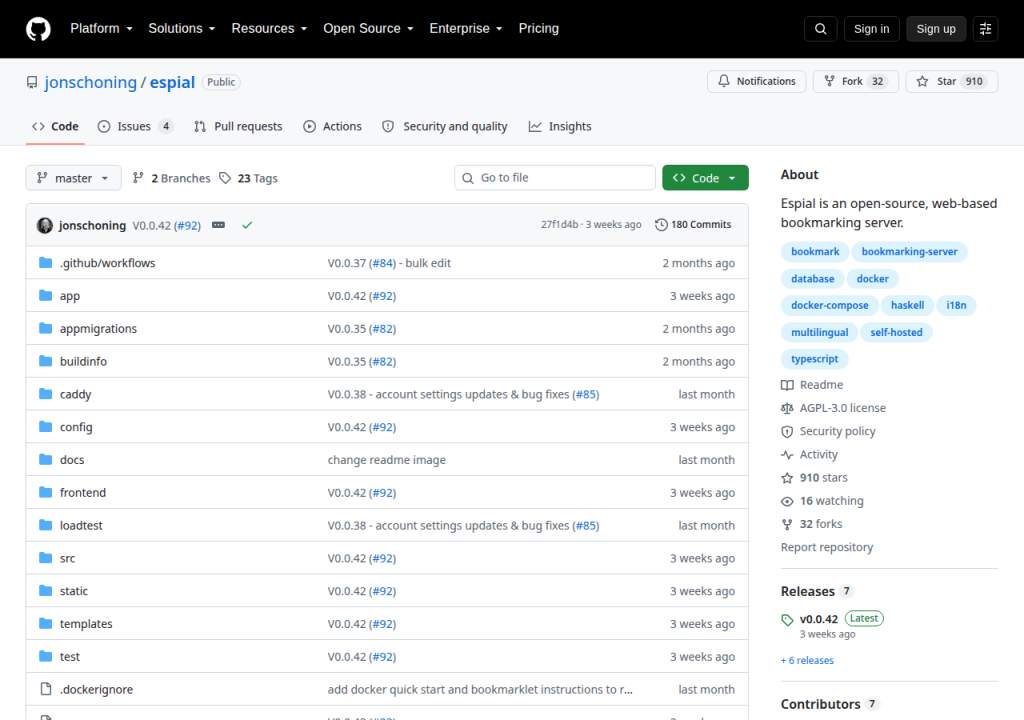Viewport: 1024px width, 720px height.
Task: Click the Readme book icon
Action: [788, 385]
